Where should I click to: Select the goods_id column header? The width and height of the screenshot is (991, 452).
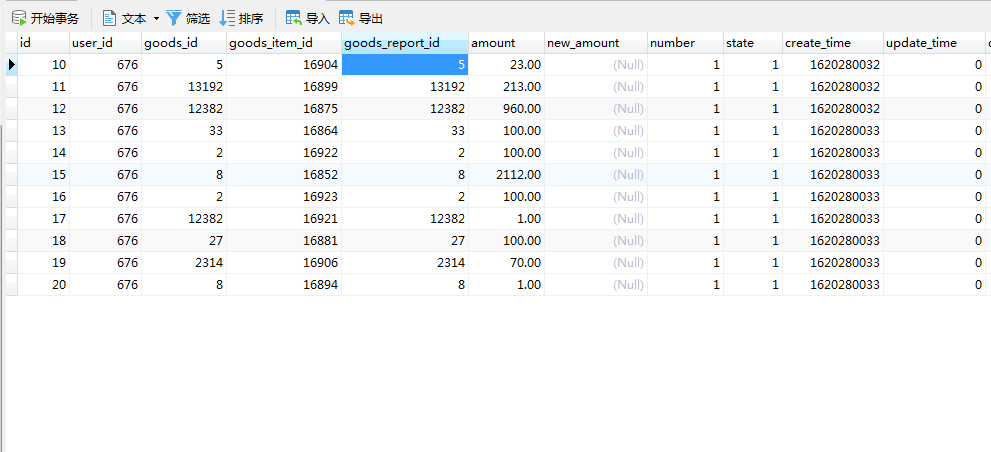pyautogui.click(x=184, y=43)
